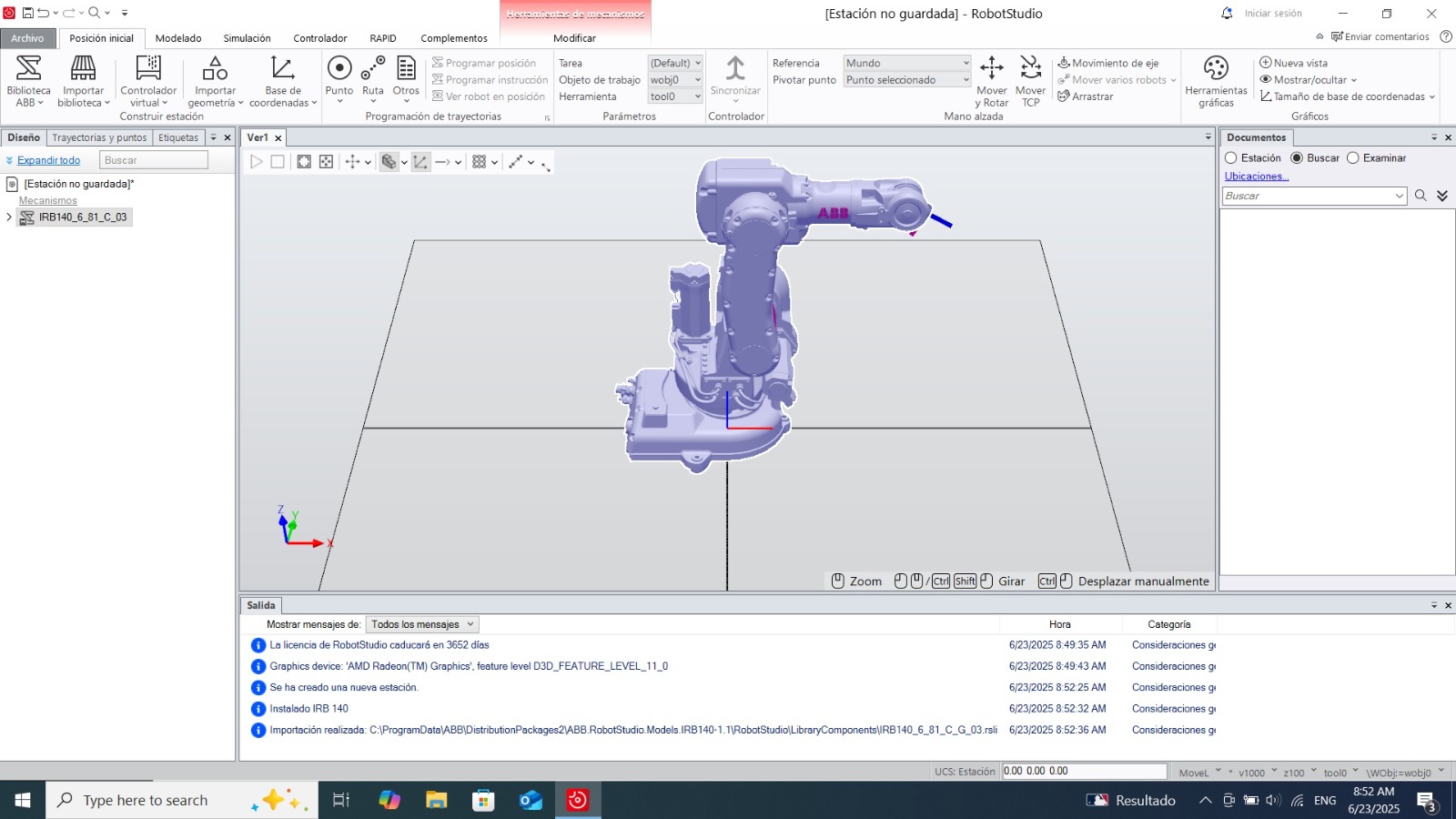Click Iniciar sesión

point(1273,14)
